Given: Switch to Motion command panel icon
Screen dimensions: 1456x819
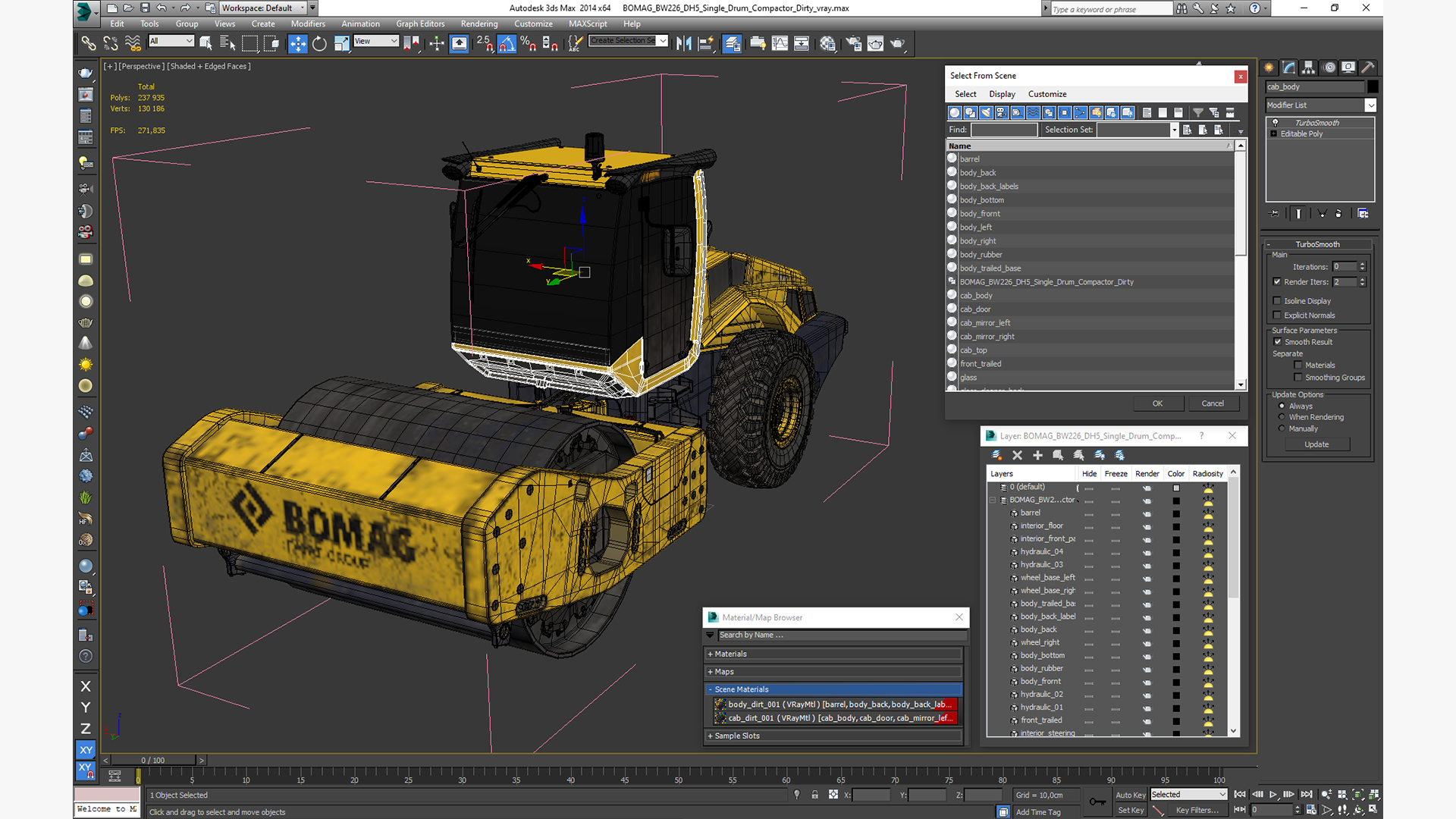Looking at the screenshot, I should [x=1329, y=67].
